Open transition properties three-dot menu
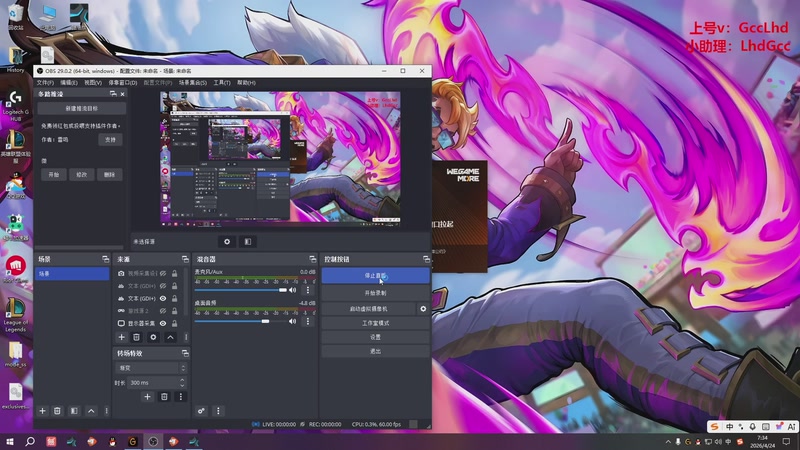800x450 pixels. (180, 396)
